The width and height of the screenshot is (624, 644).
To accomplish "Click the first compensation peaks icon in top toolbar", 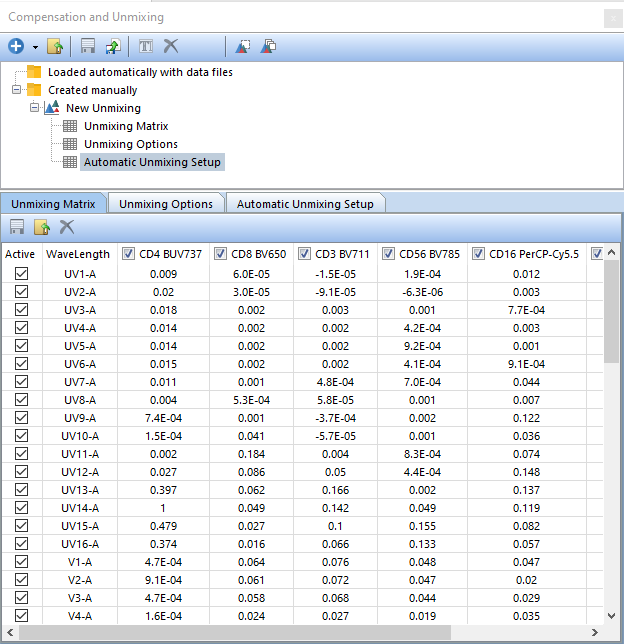I will click(243, 46).
